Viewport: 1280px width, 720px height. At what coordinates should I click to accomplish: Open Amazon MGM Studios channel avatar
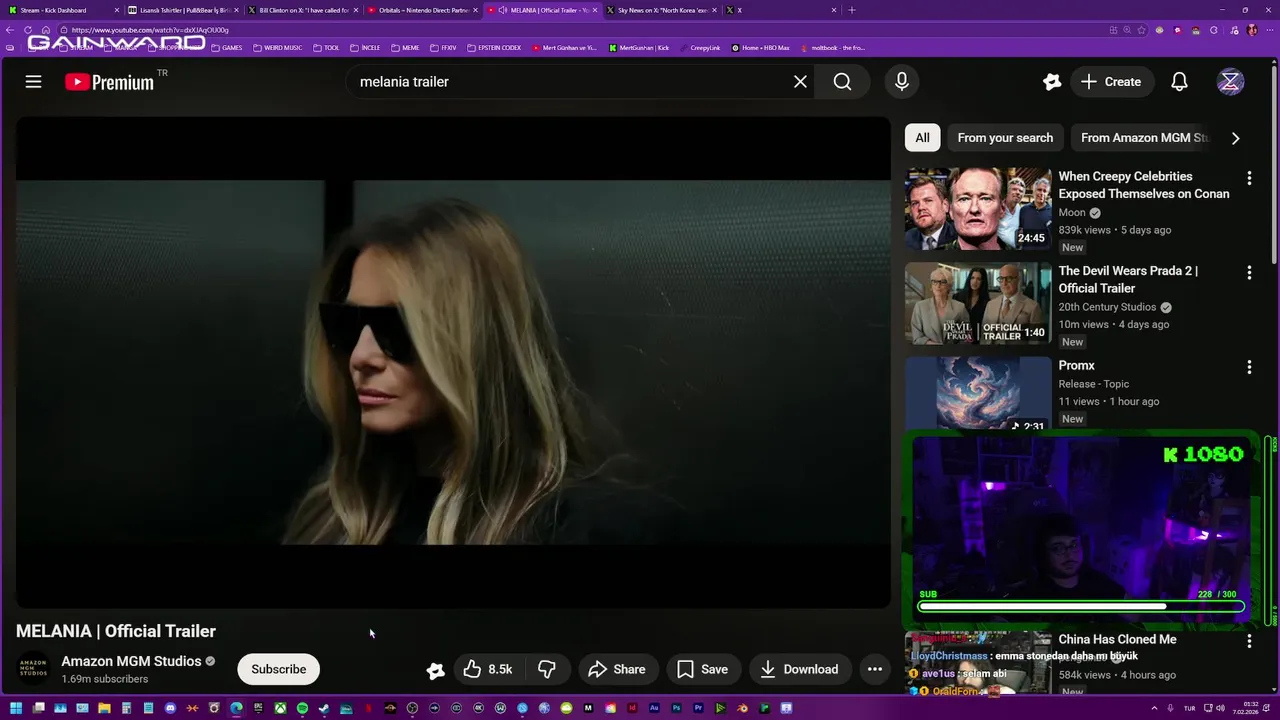tap(33, 669)
